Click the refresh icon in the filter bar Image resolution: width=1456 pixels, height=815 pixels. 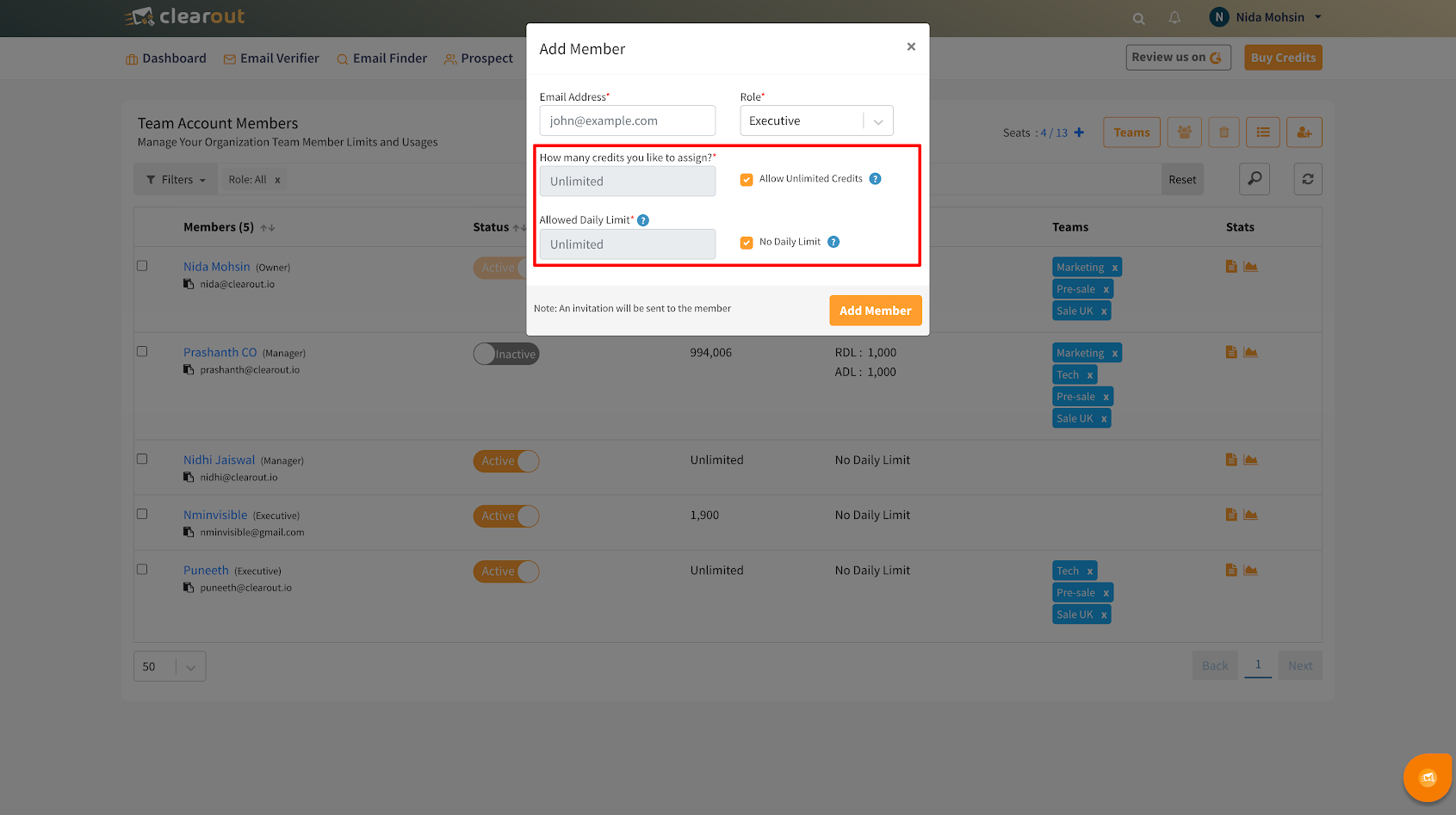(1307, 179)
